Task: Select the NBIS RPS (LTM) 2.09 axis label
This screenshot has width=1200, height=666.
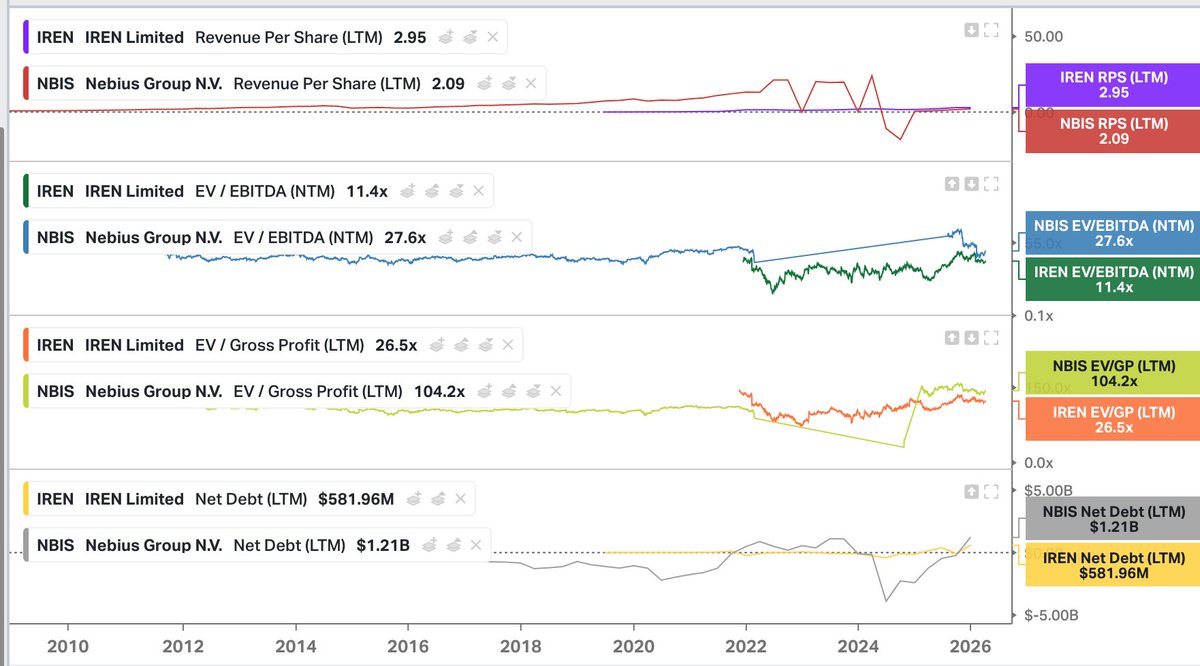Action: pyautogui.click(x=1113, y=130)
